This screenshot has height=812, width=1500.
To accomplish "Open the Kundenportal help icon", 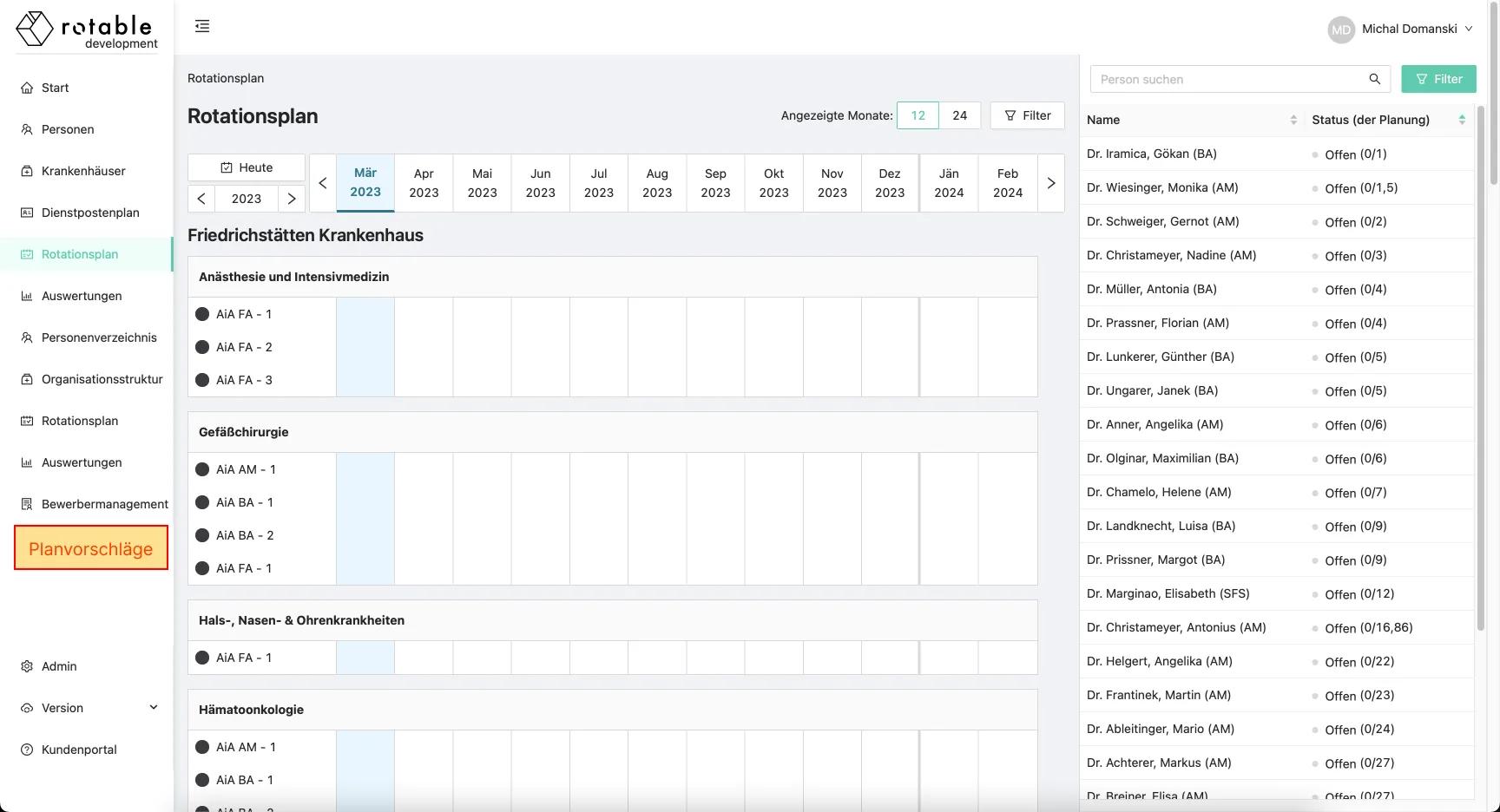I will point(27,750).
